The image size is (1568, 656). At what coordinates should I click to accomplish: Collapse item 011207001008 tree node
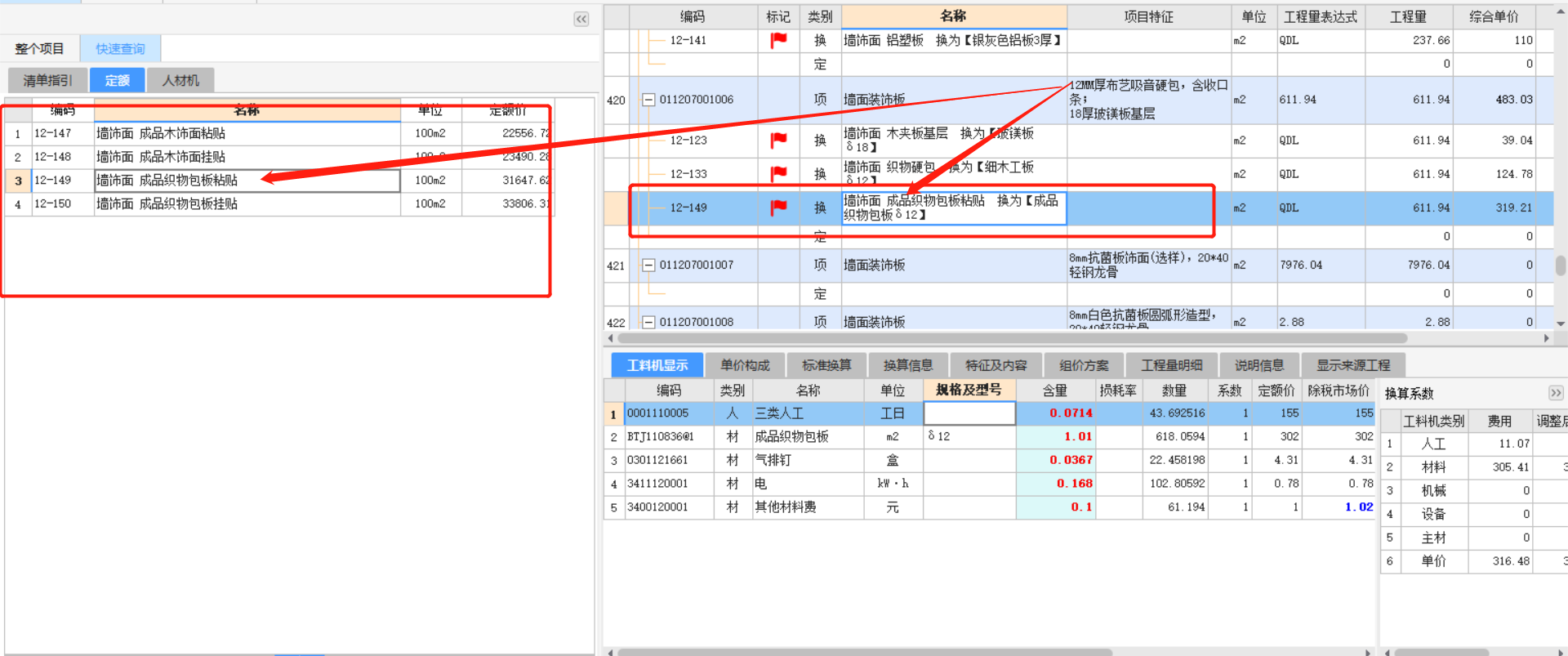[x=648, y=322]
